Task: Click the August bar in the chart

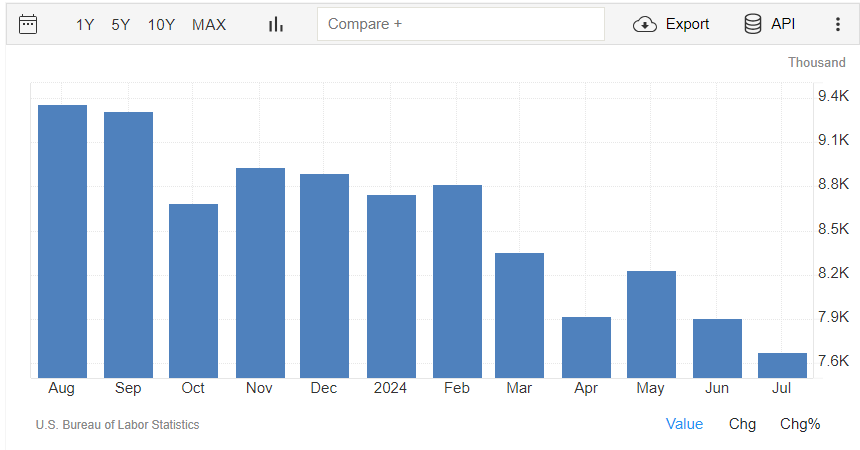Action: [63, 241]
